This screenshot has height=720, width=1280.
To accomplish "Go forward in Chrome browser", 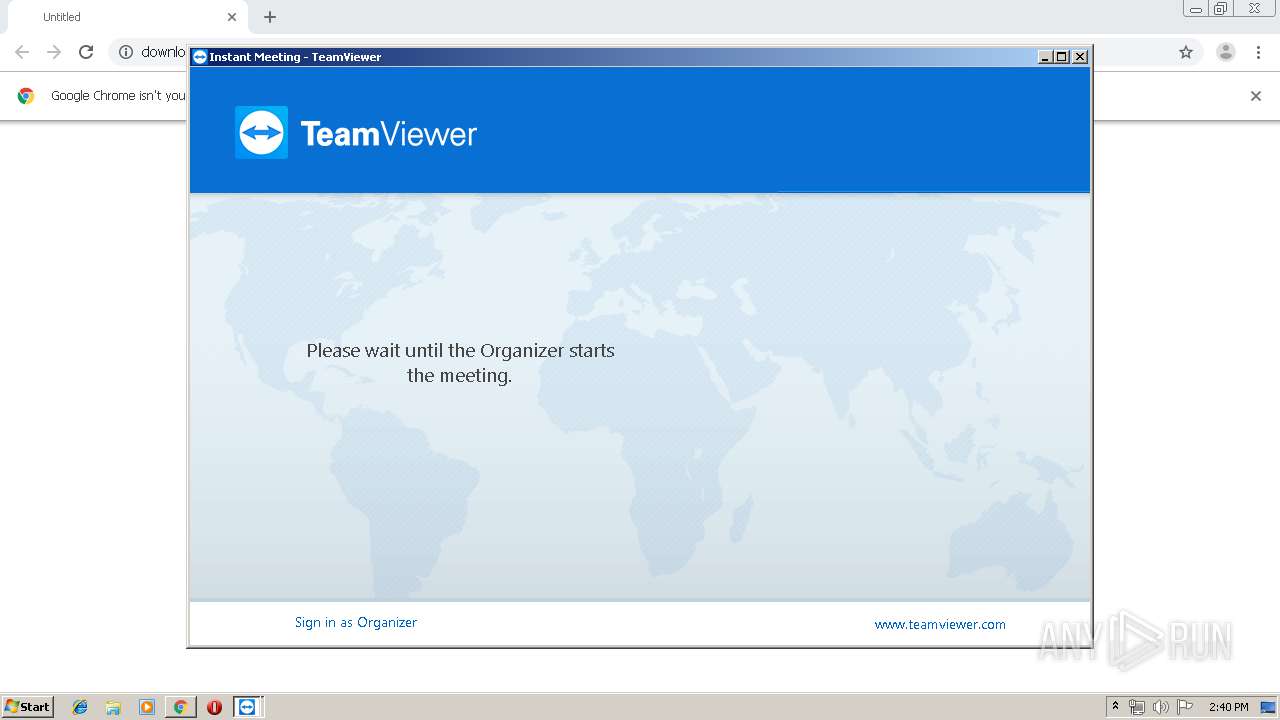I will (54, 52).
